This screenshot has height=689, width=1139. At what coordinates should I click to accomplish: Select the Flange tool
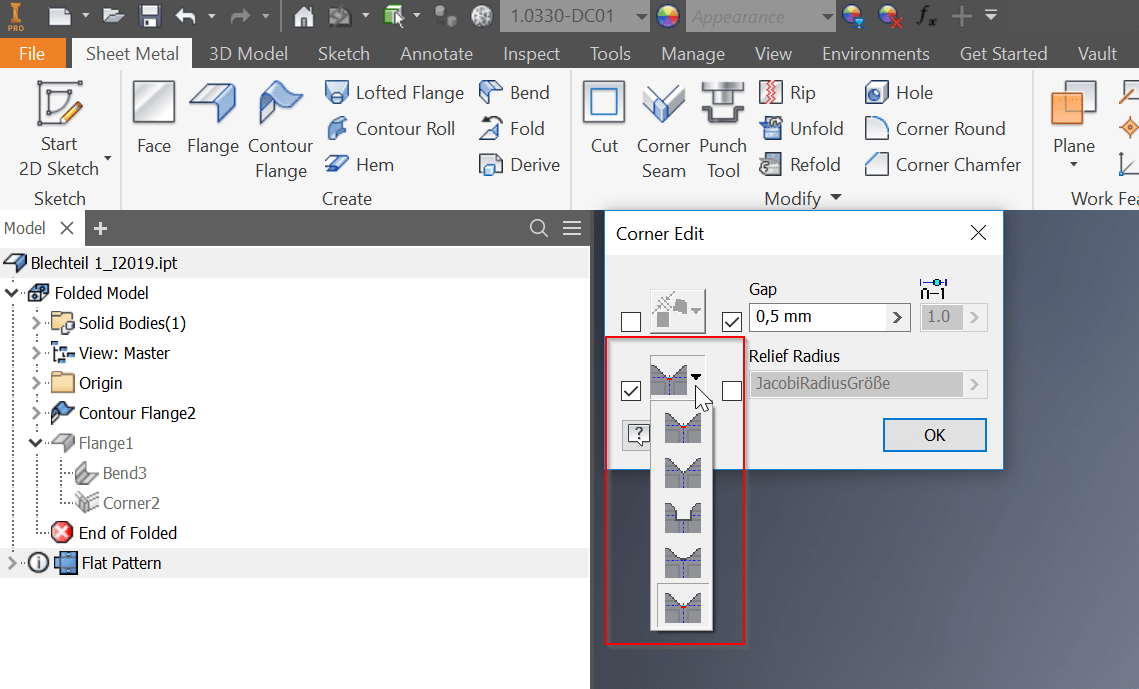213,117
